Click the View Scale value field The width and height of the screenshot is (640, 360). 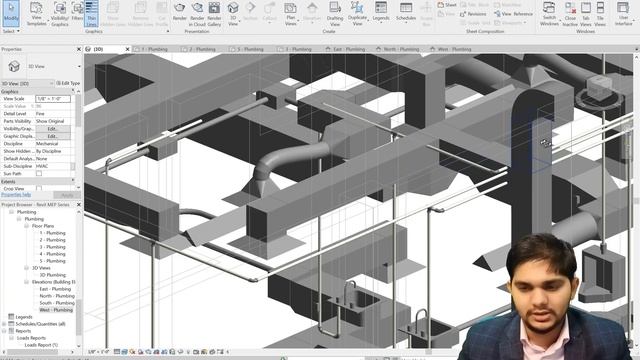coord(53,99)
